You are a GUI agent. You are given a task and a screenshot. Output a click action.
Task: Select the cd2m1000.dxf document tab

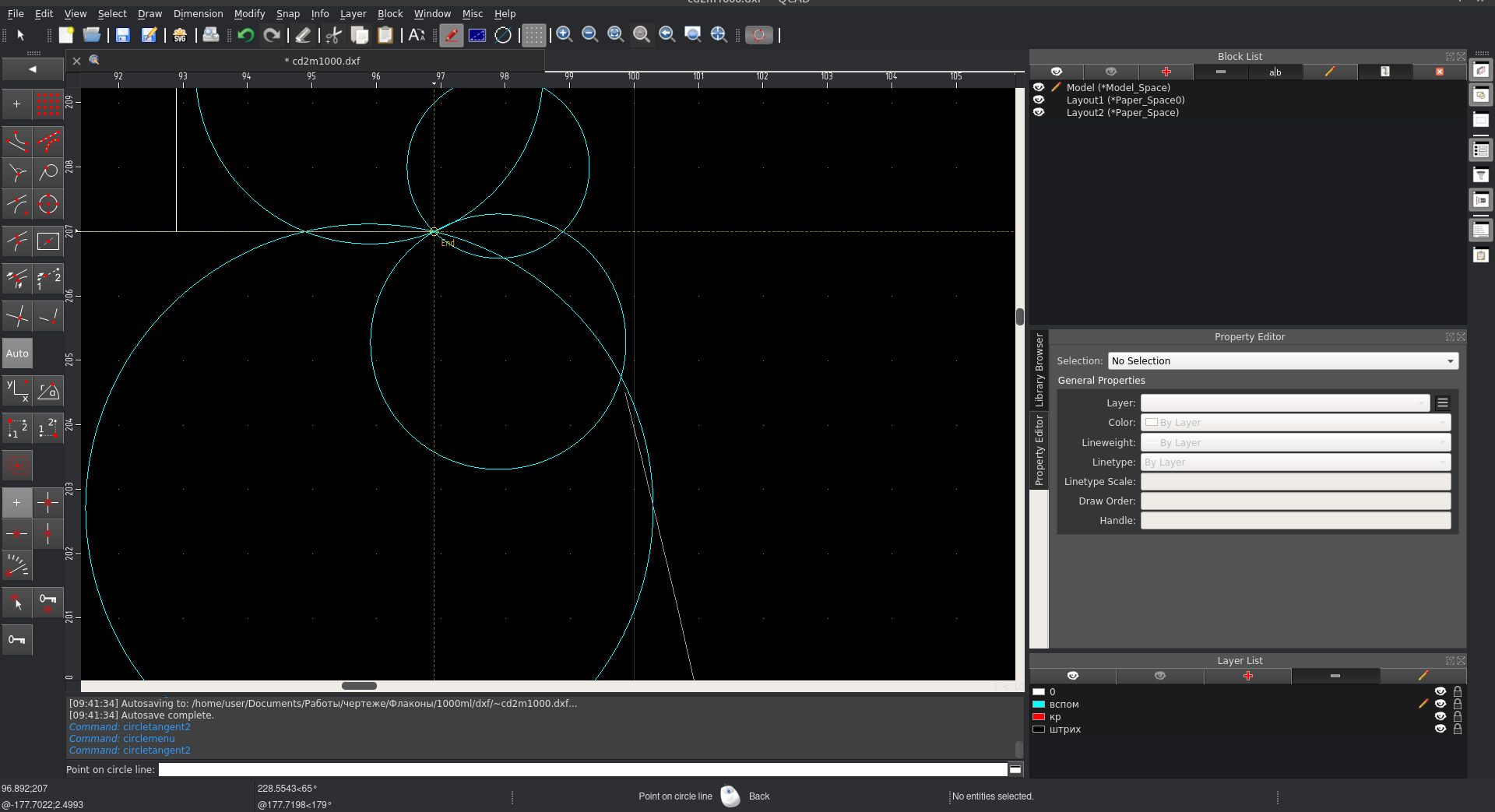pos(322,61)
